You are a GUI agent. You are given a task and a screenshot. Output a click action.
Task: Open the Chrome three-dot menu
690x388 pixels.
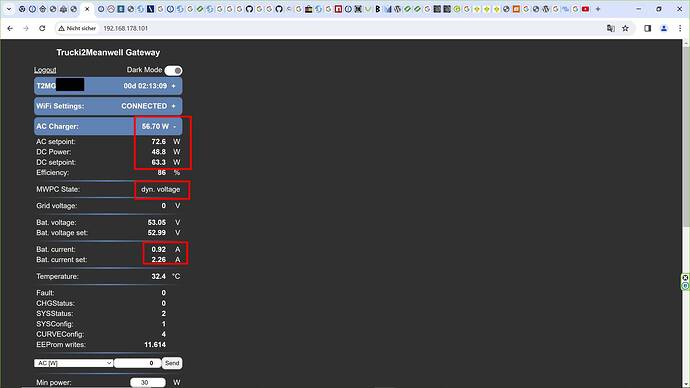(680, 28)
